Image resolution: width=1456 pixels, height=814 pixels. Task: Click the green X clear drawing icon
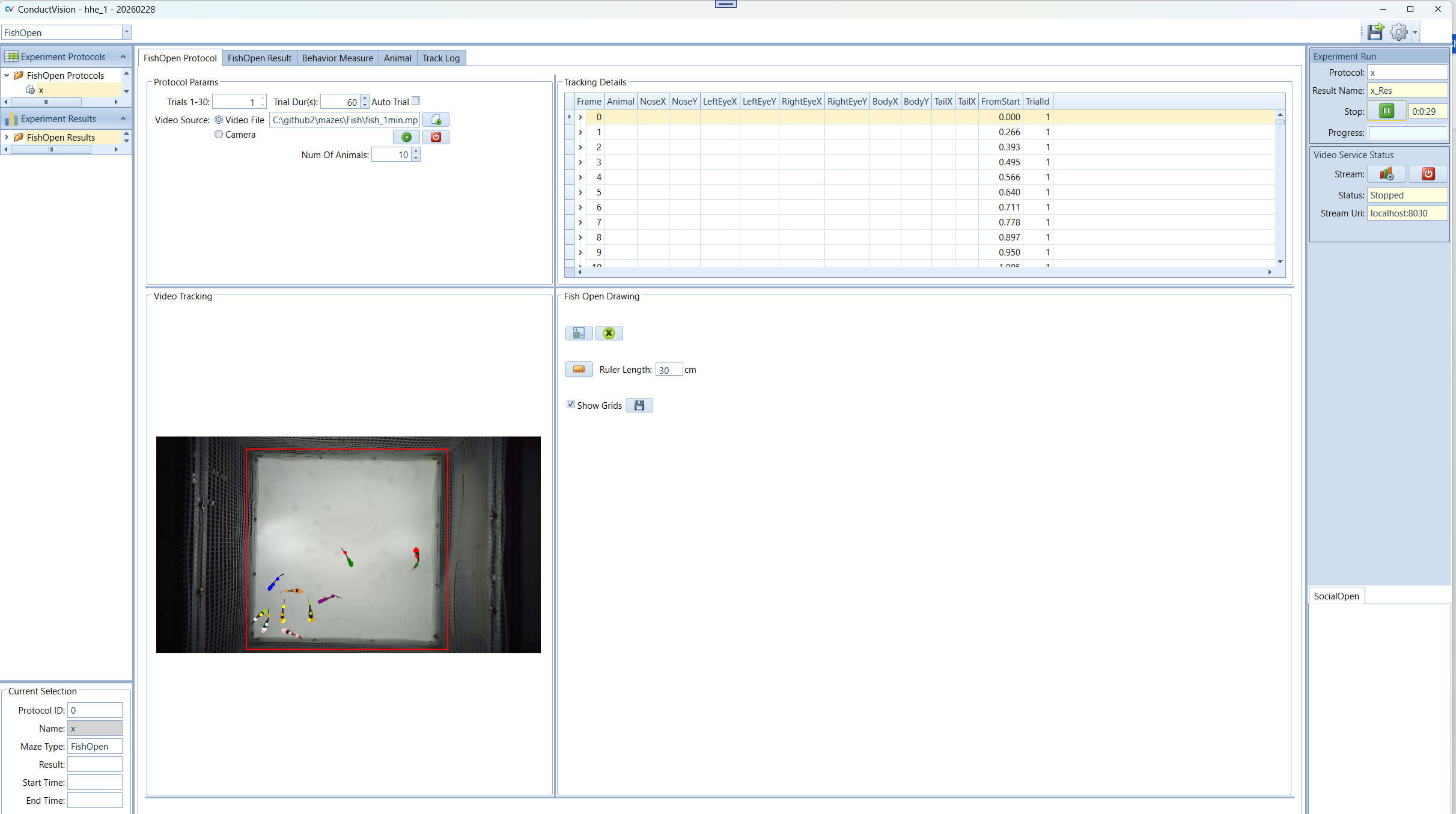[609, 333]
